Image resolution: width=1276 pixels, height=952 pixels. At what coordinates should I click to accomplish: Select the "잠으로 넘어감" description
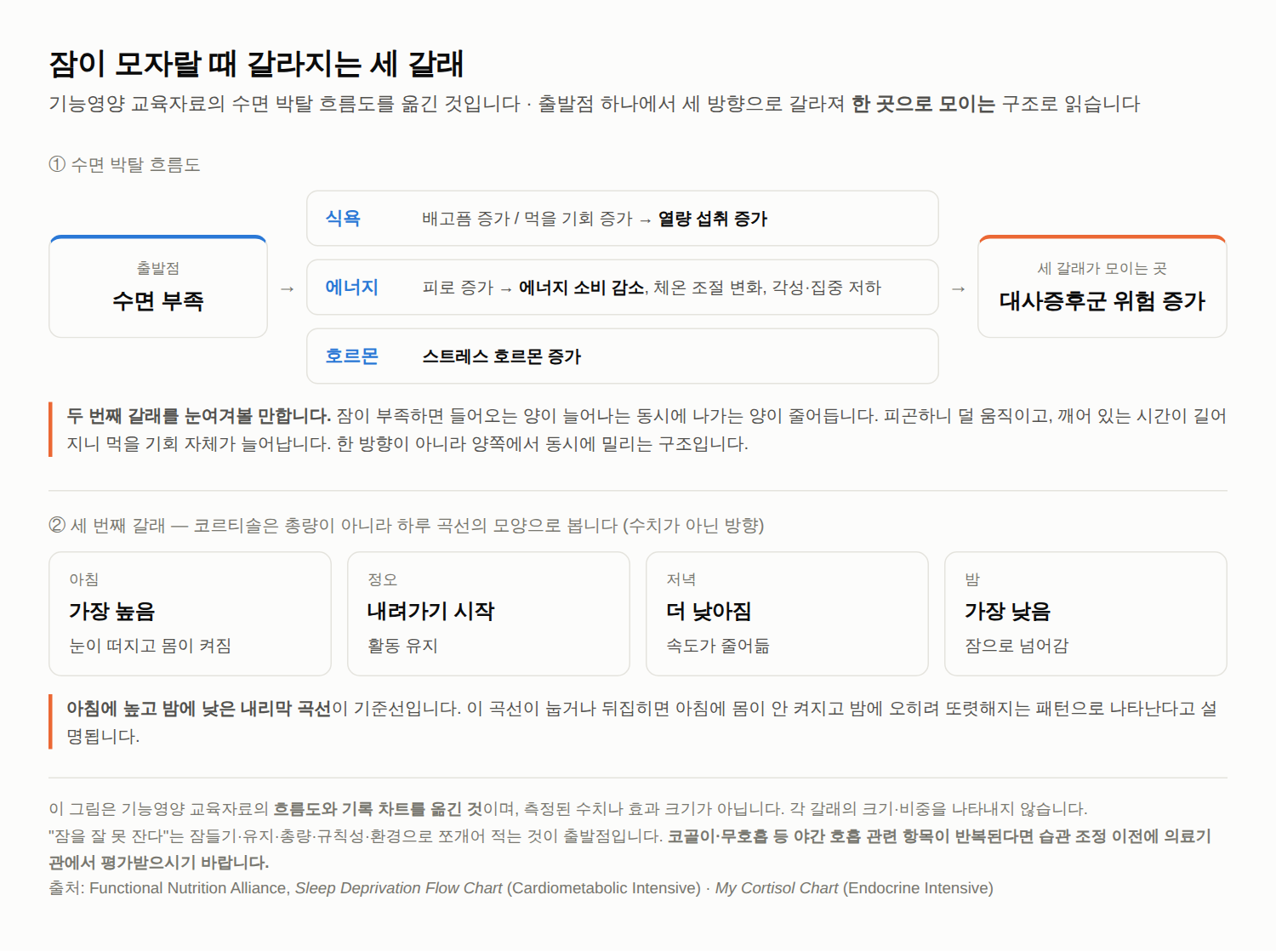pyautogui.click(x=1017, y=646)
